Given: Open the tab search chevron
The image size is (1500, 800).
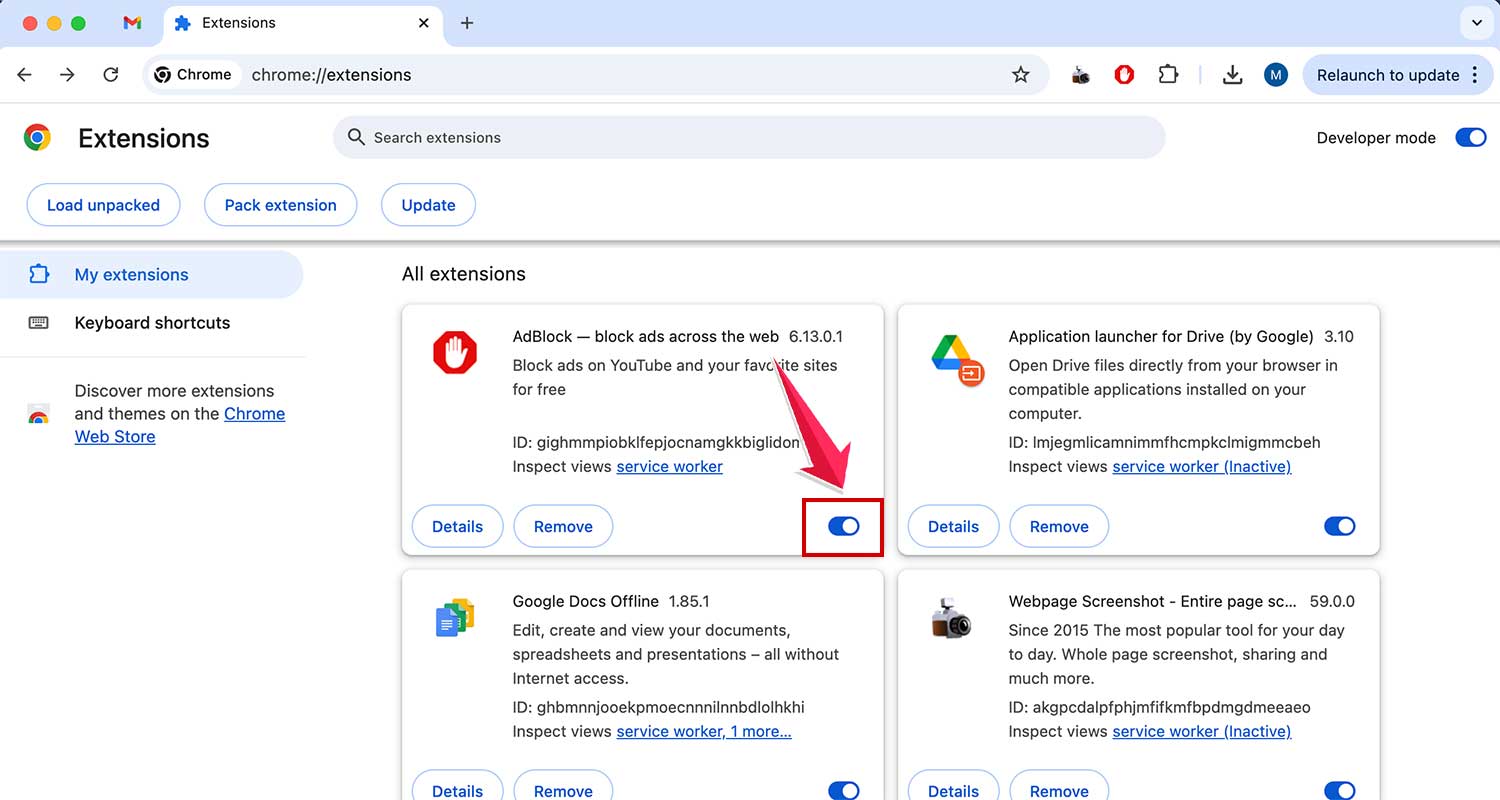Looking at the screenshot, I should click(x=1477, y=22).
